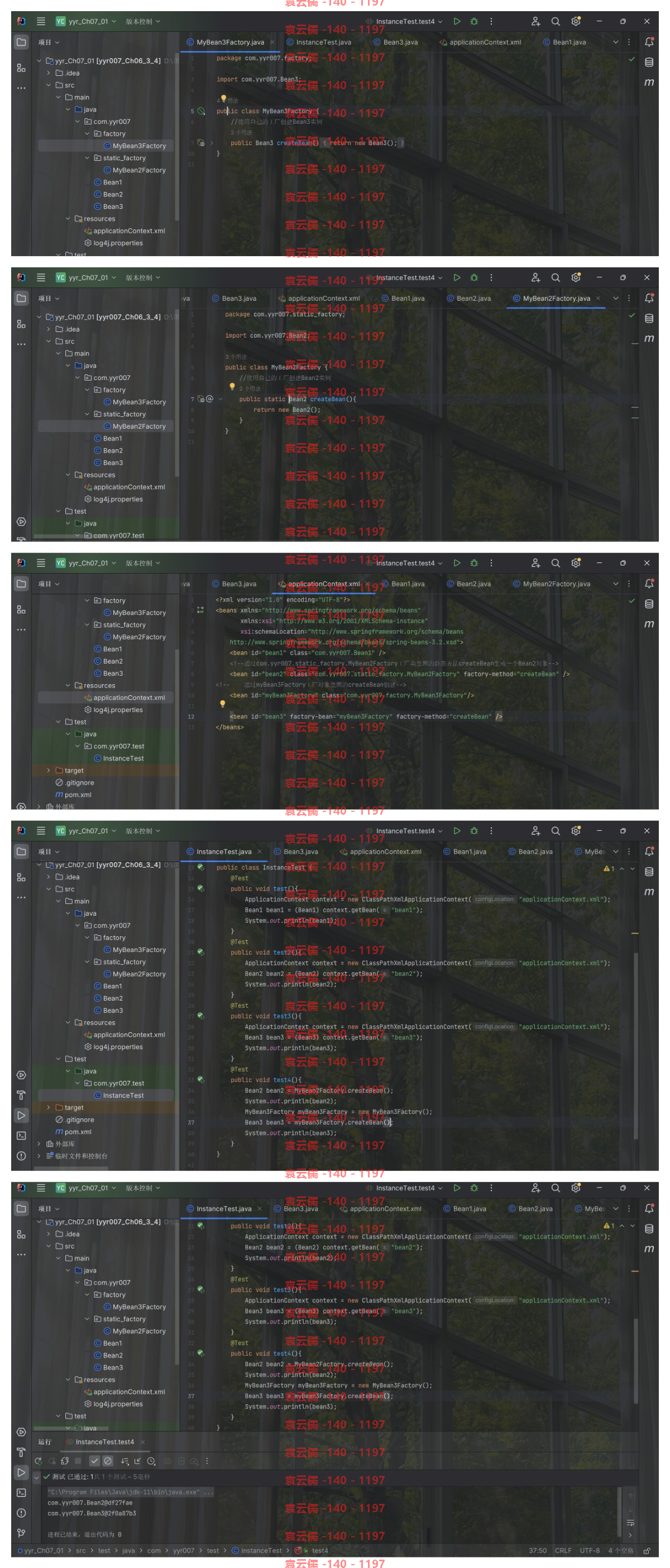Click the lightbulb in MyBean2Factory editor

[232, 386]
